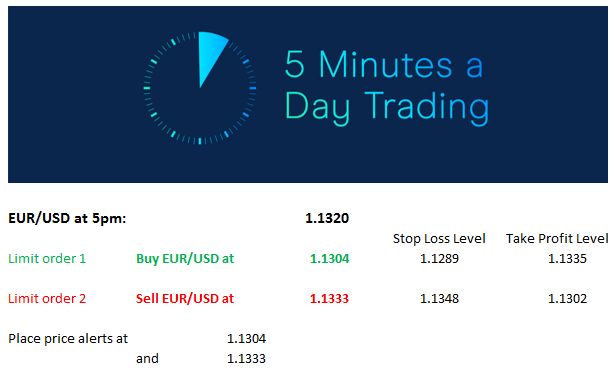
Task: Click the clock dial logo icon
Action: 200,88
